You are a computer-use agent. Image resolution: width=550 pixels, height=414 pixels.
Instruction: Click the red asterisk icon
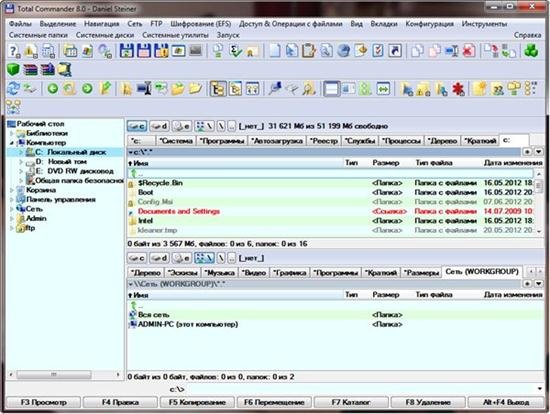tap(458, 88)
